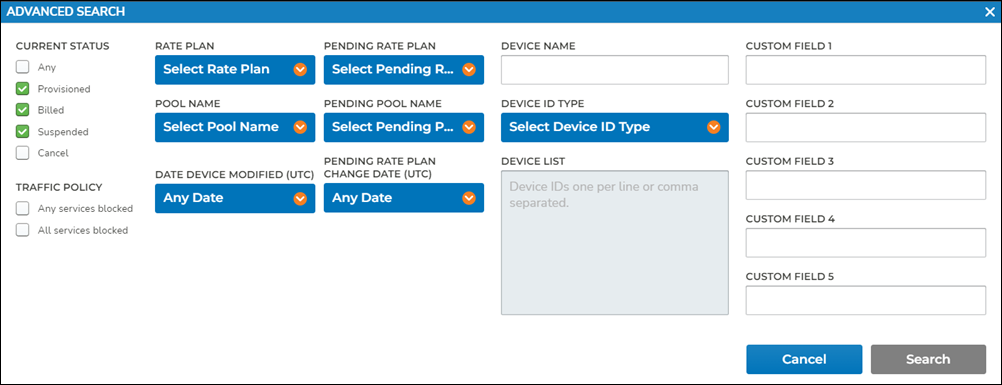
Task: Click the ADVANCED SEARCH title text
Action: pos(66,12)
